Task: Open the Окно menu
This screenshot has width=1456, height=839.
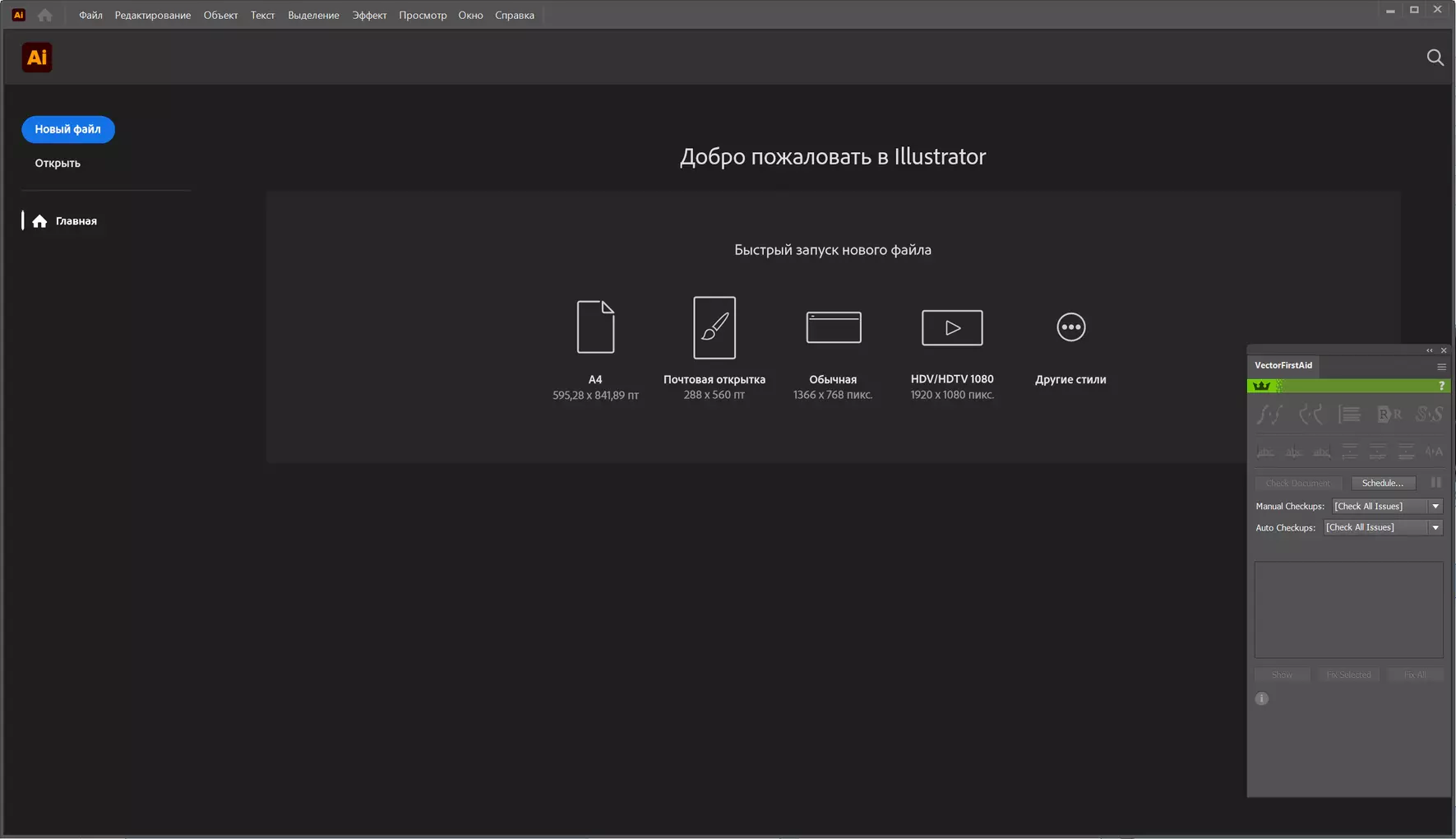Action: (470, 15)
